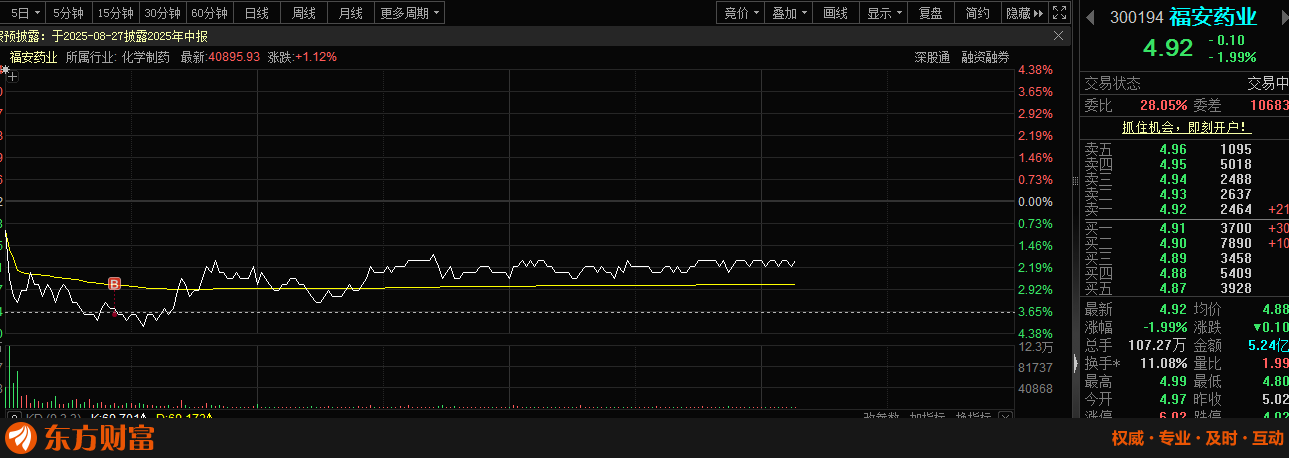Click the 深股通 tag

pos(932,57)
